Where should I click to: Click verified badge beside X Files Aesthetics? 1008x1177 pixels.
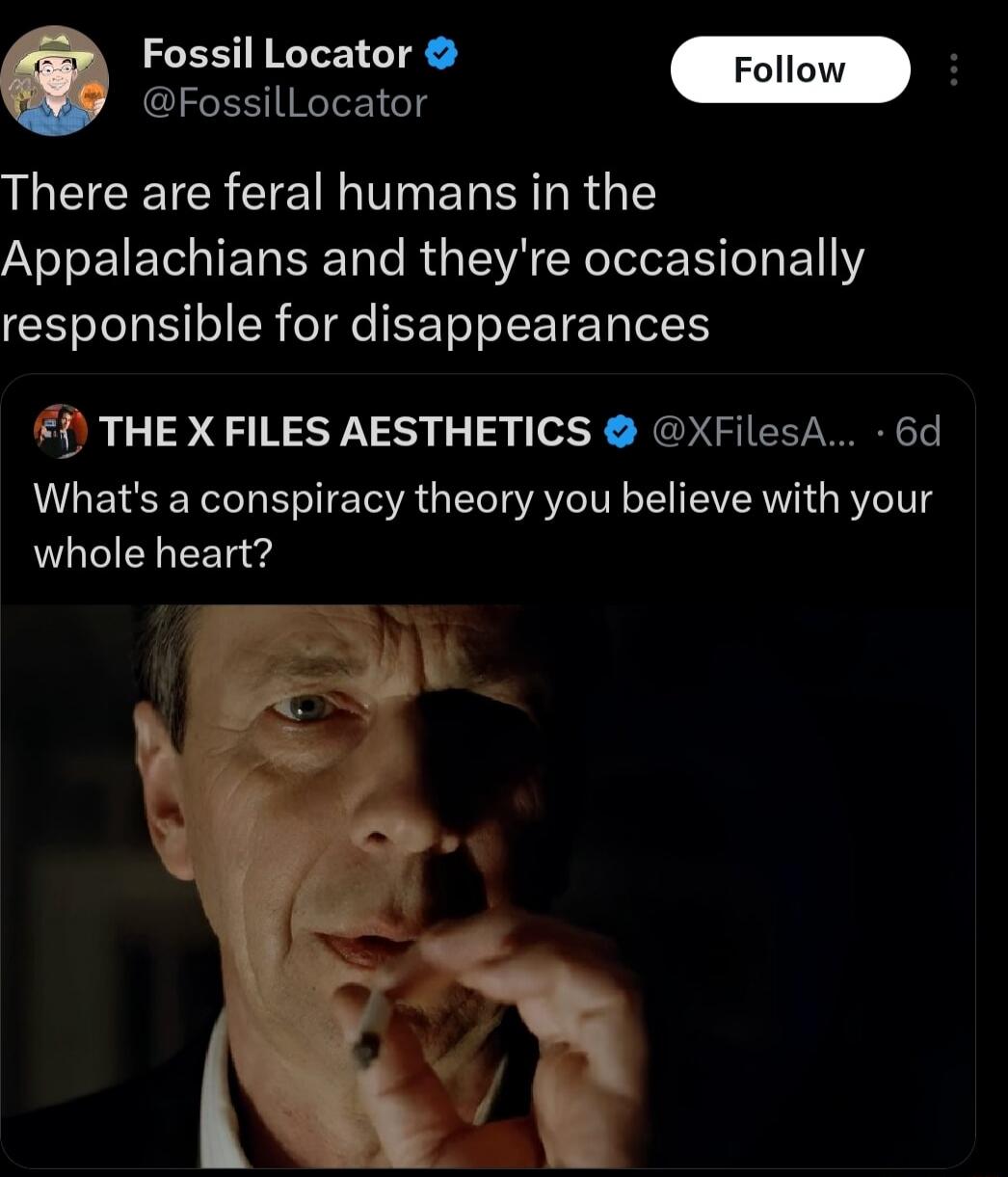[618, 432]
